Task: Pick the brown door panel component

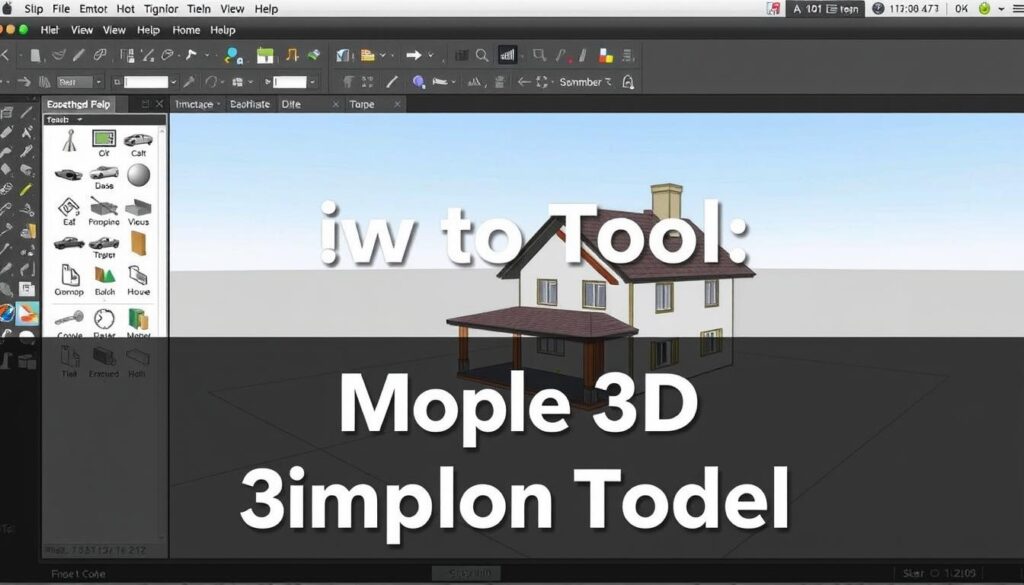Action: click(138, 243)
